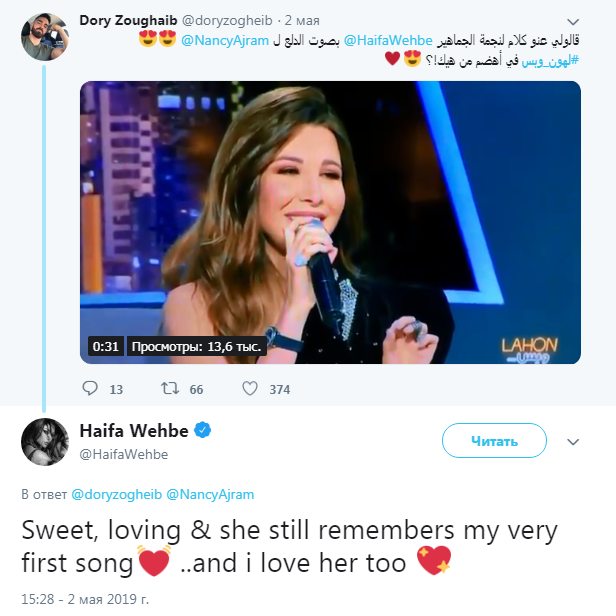Viewport: 616px width, 616px height.
Task: Click the 0:31 video duration badge
Action: pyautogui.click(x=105, y=346)
